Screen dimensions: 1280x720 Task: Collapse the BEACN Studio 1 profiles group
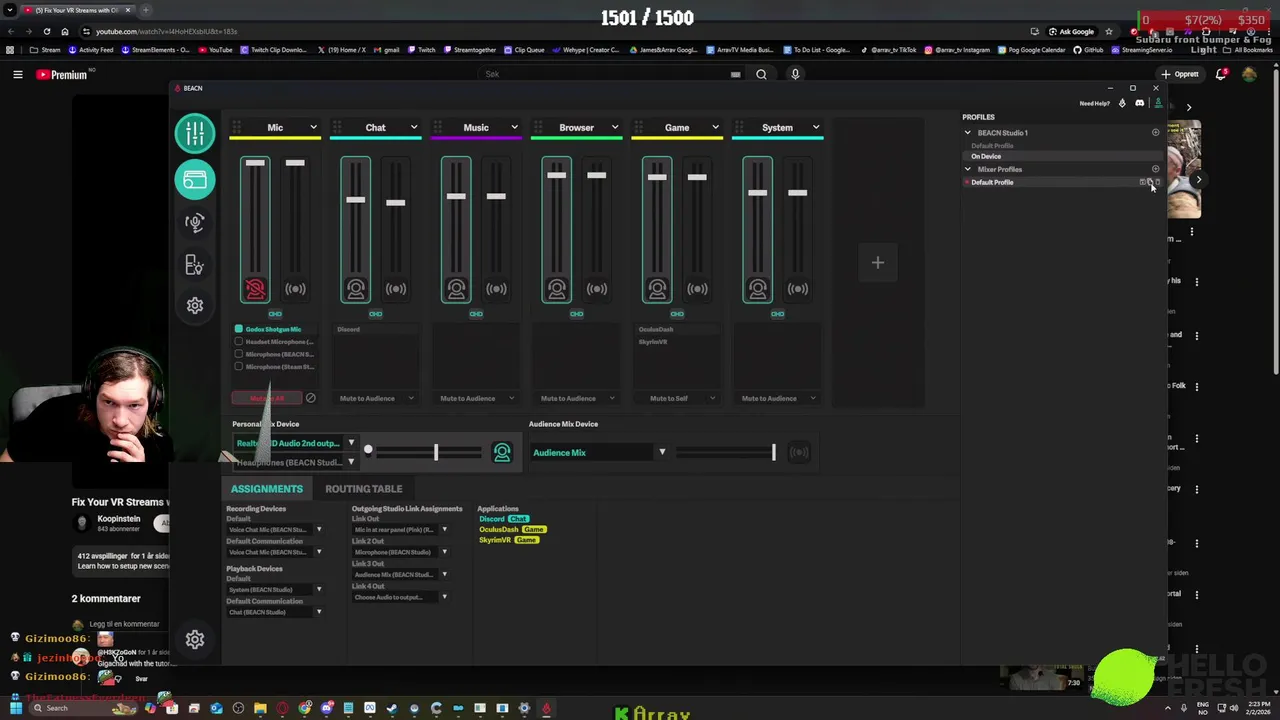point(967,133)
